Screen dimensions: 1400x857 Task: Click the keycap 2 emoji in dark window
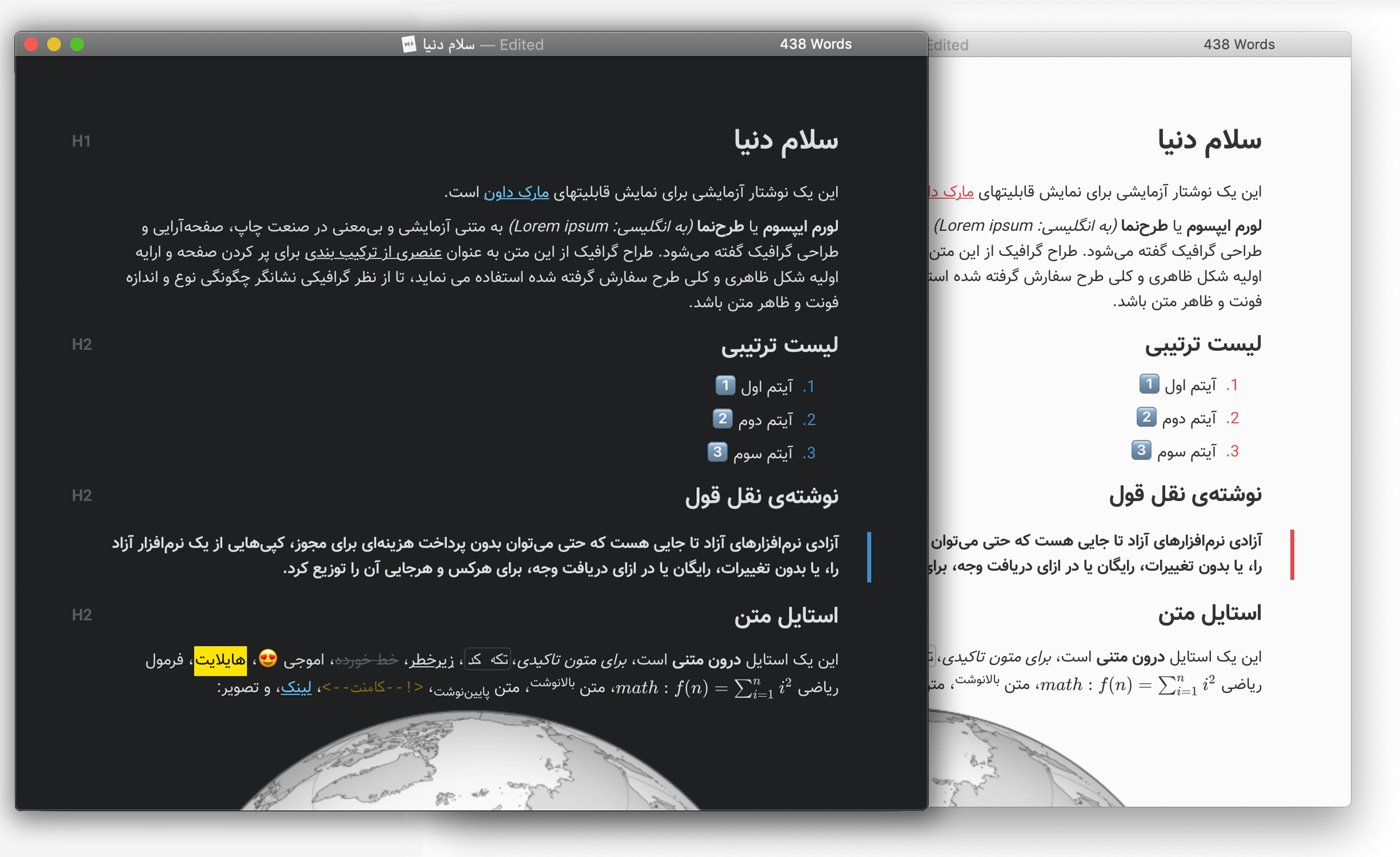click(722, 419)
